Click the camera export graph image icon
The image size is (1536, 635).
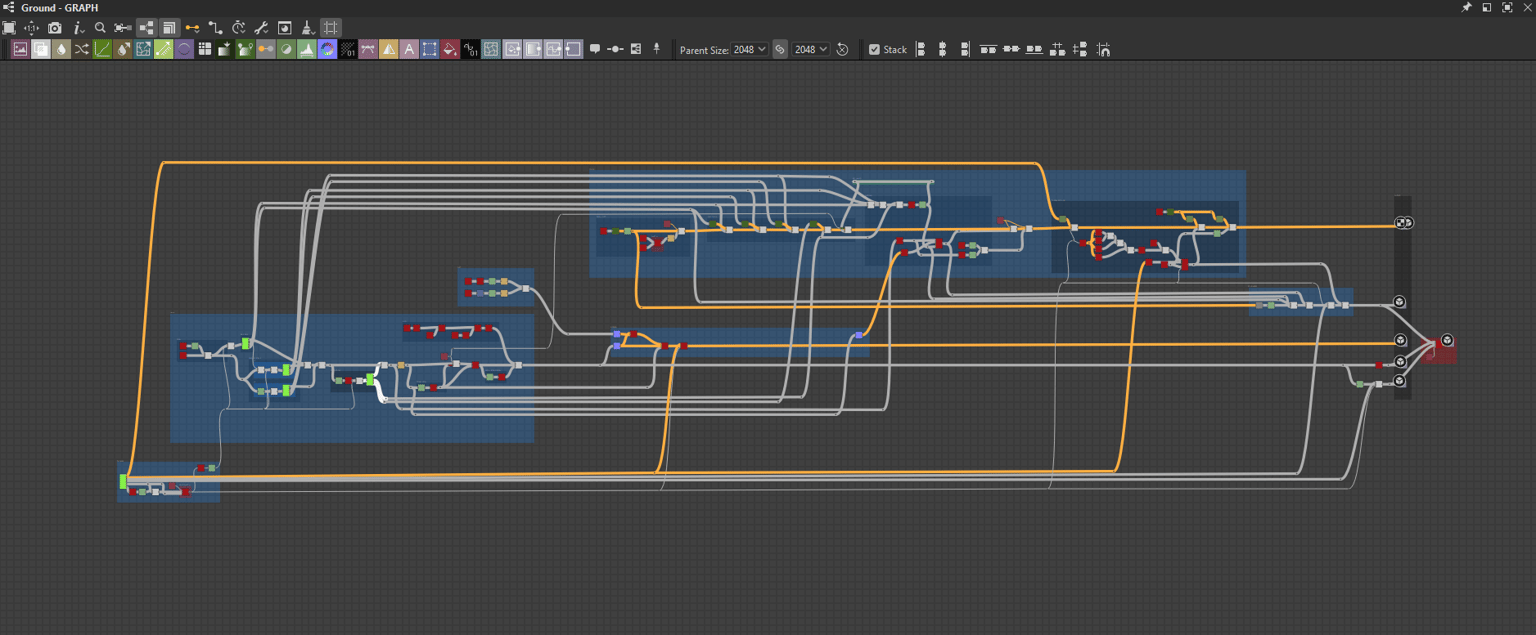[54, 28]
